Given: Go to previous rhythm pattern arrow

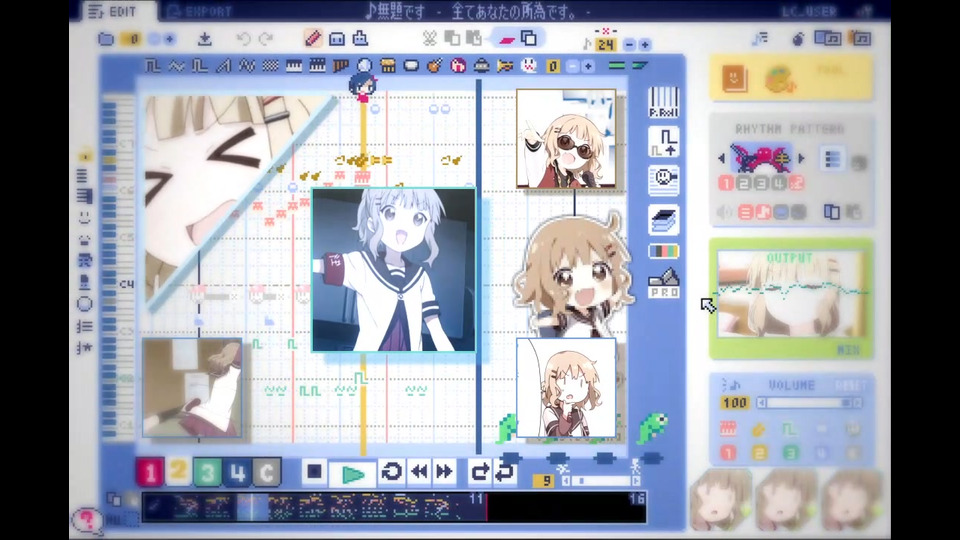Looking at the screenshot, I should 721,158.
